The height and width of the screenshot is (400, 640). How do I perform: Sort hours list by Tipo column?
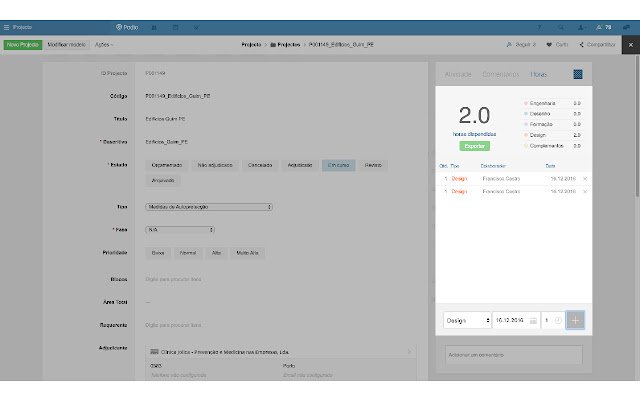click(454, 166)
